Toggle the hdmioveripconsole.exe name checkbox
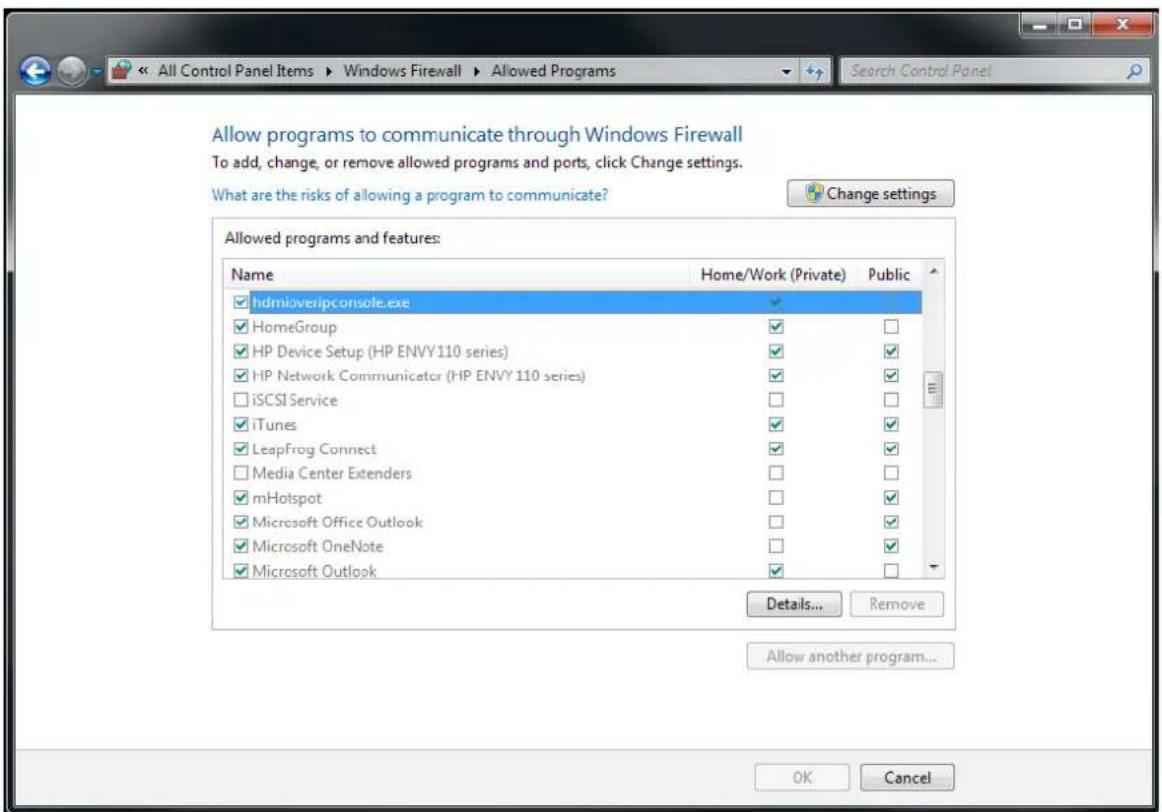1162x812 pixels. [240, 302]
